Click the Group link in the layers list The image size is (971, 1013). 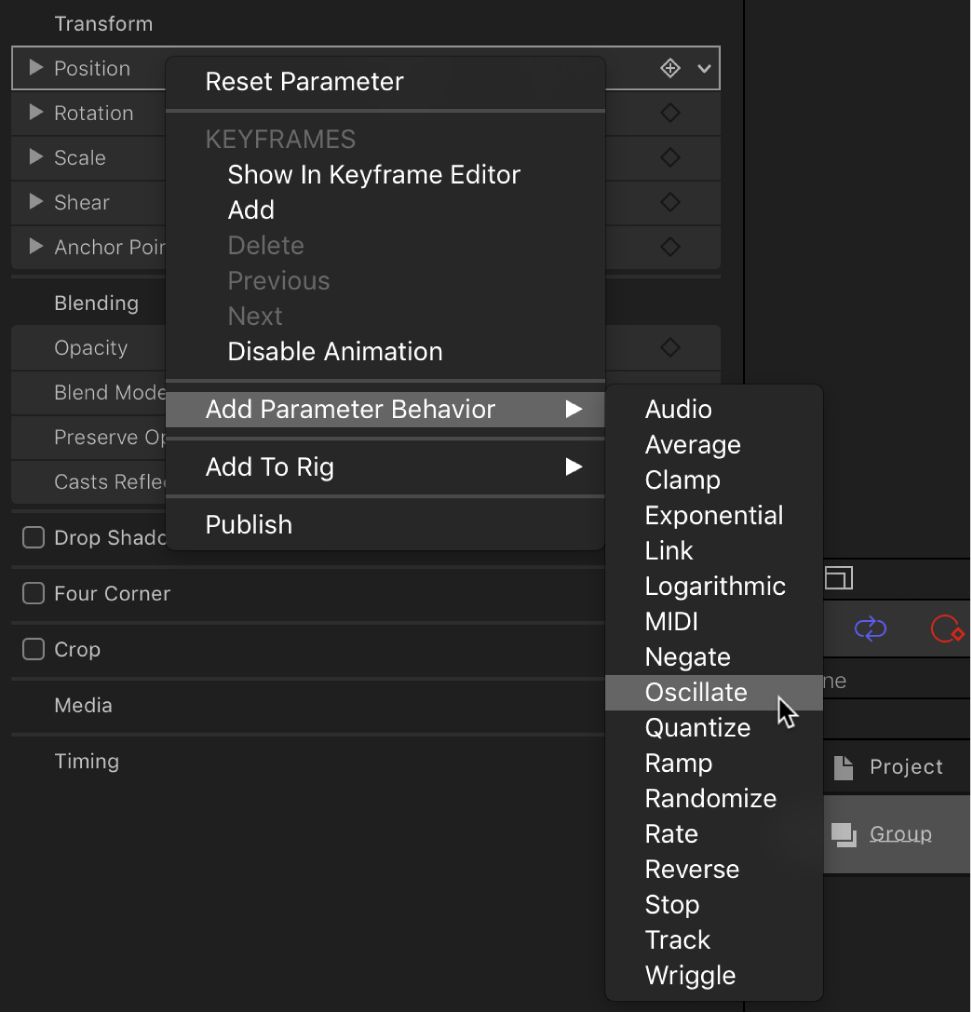click(x=899, y=833)
